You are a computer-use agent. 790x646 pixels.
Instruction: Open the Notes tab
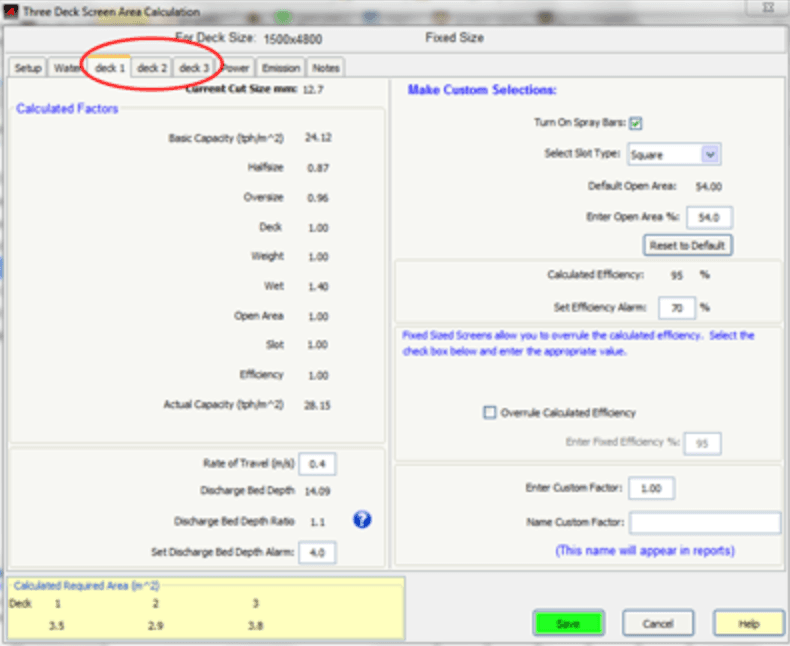(x=326, y=68)
